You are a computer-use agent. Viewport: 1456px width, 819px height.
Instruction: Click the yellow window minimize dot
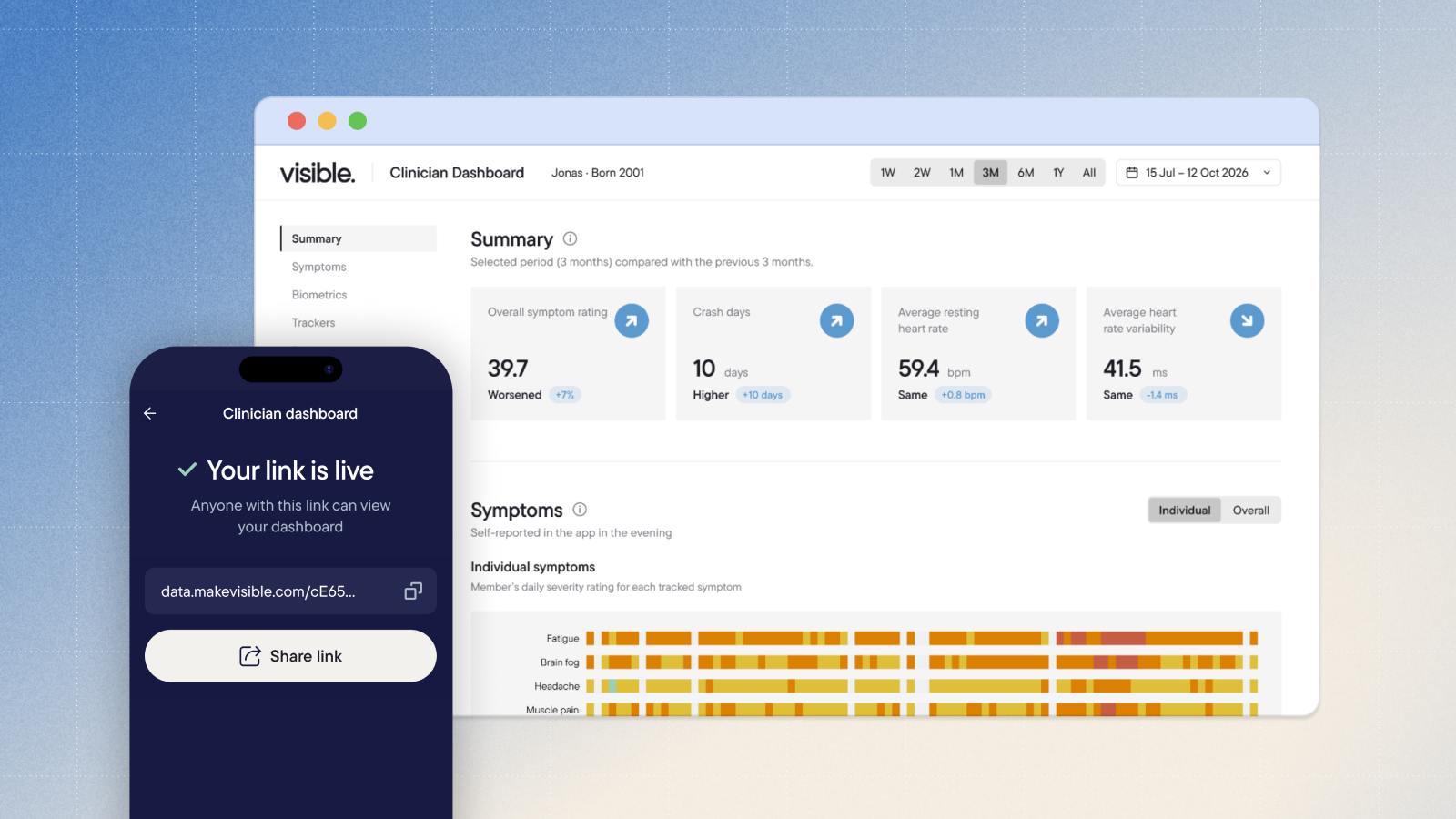tap(328, 121)
